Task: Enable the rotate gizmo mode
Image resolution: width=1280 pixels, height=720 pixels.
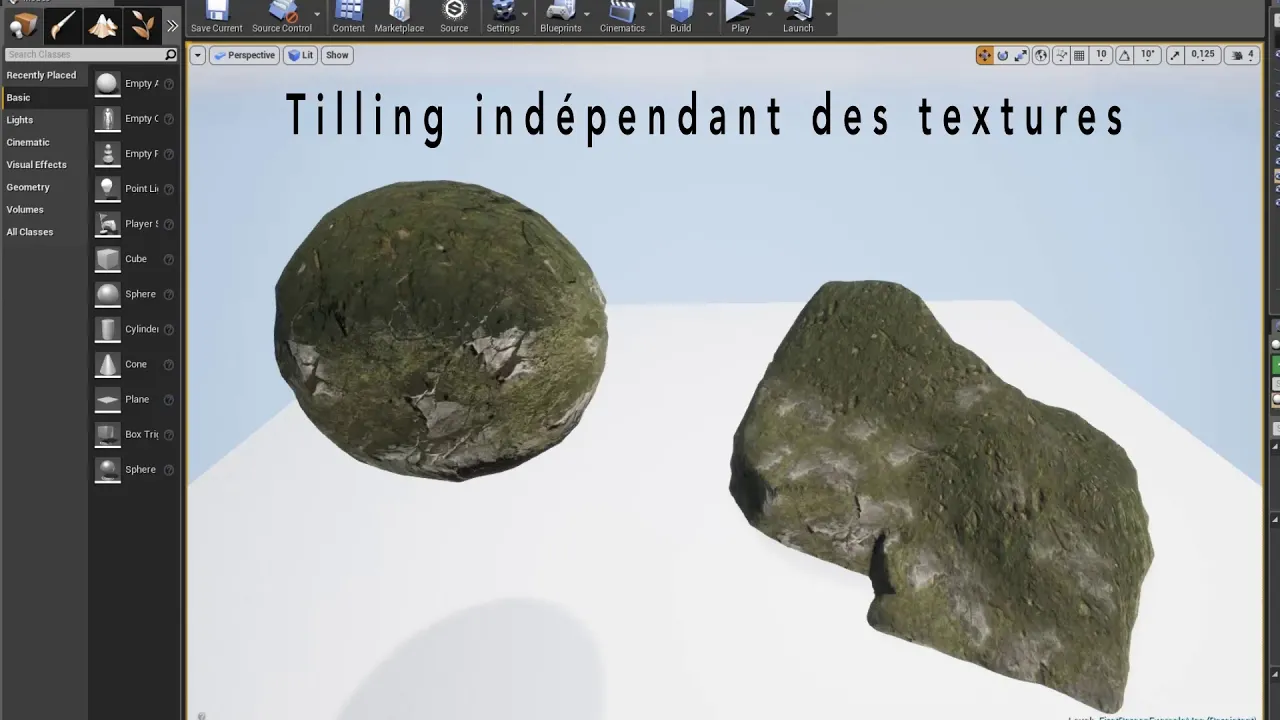Action: pos(1003,56)
